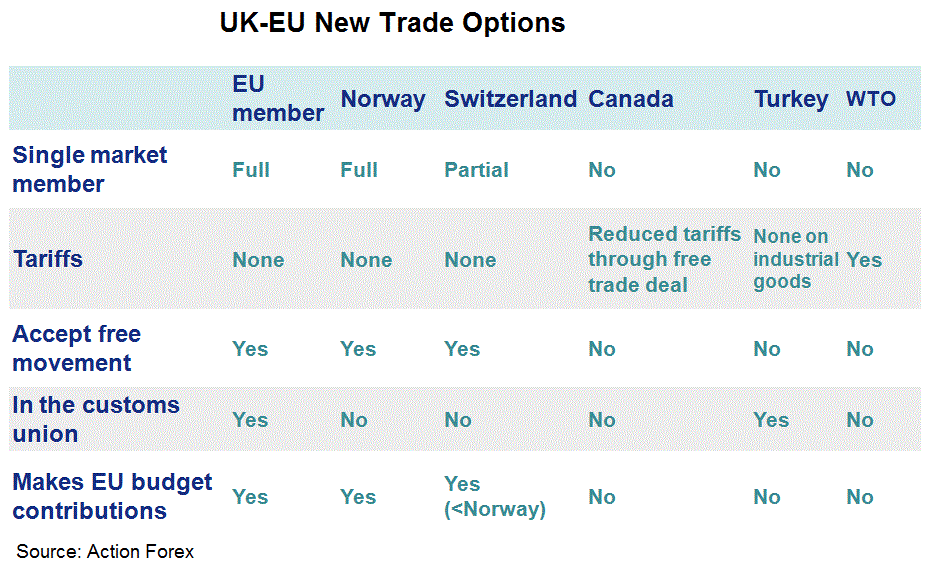Select the WTO 'Yes' tariffs cell
Screen dimensions: 936x571
pos(863,260)
